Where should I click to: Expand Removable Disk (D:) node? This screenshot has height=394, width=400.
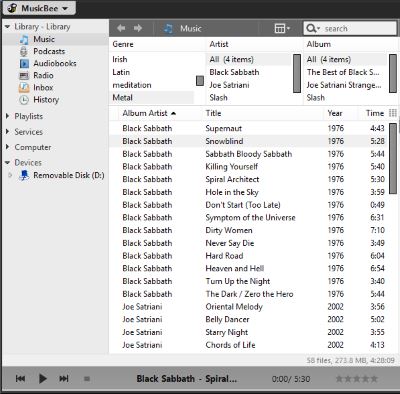(x=10, y=175)
